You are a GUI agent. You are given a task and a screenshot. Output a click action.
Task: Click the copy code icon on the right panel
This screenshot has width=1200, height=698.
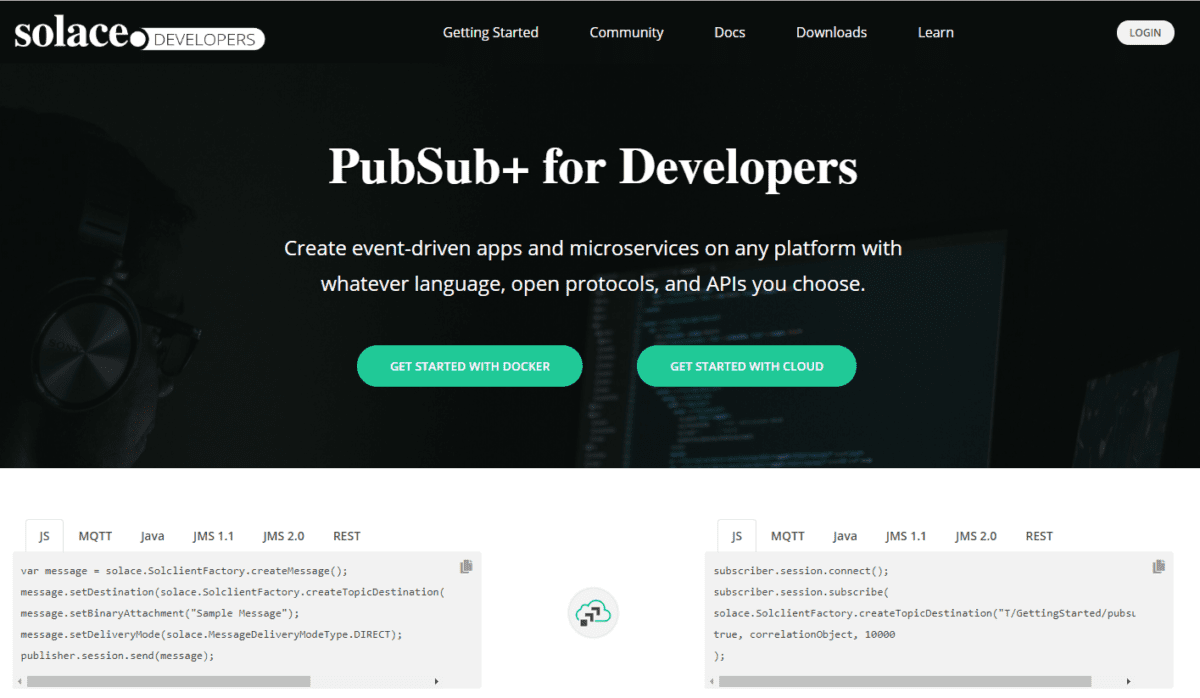pos(1159,566)
